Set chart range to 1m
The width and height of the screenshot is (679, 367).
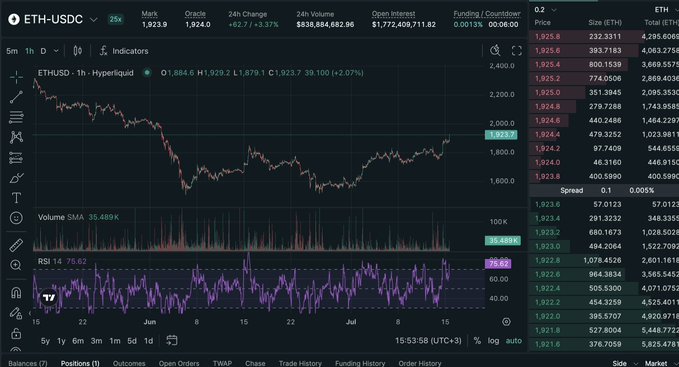click(115, 341)
